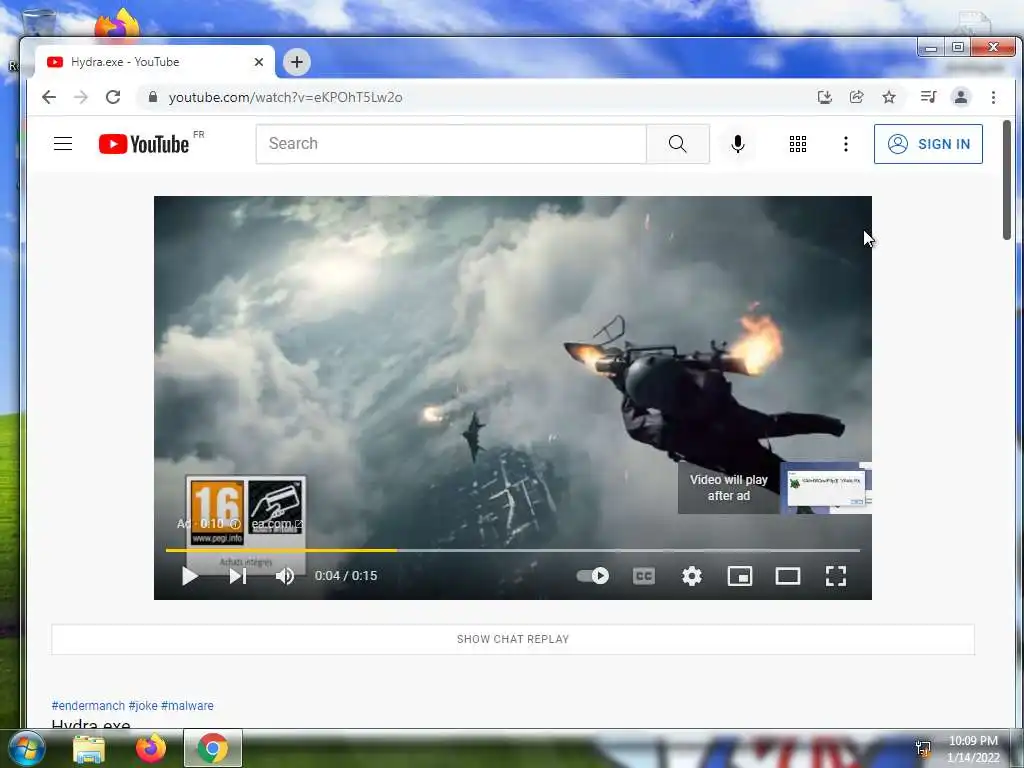Open the ea.com ad link
Screen dimensions: 1024x768
(276, 524)
